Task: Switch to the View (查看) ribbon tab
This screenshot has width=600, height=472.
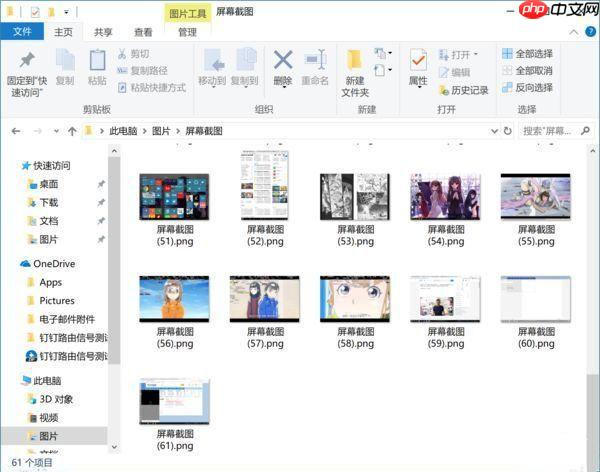Action: [144, 32]
